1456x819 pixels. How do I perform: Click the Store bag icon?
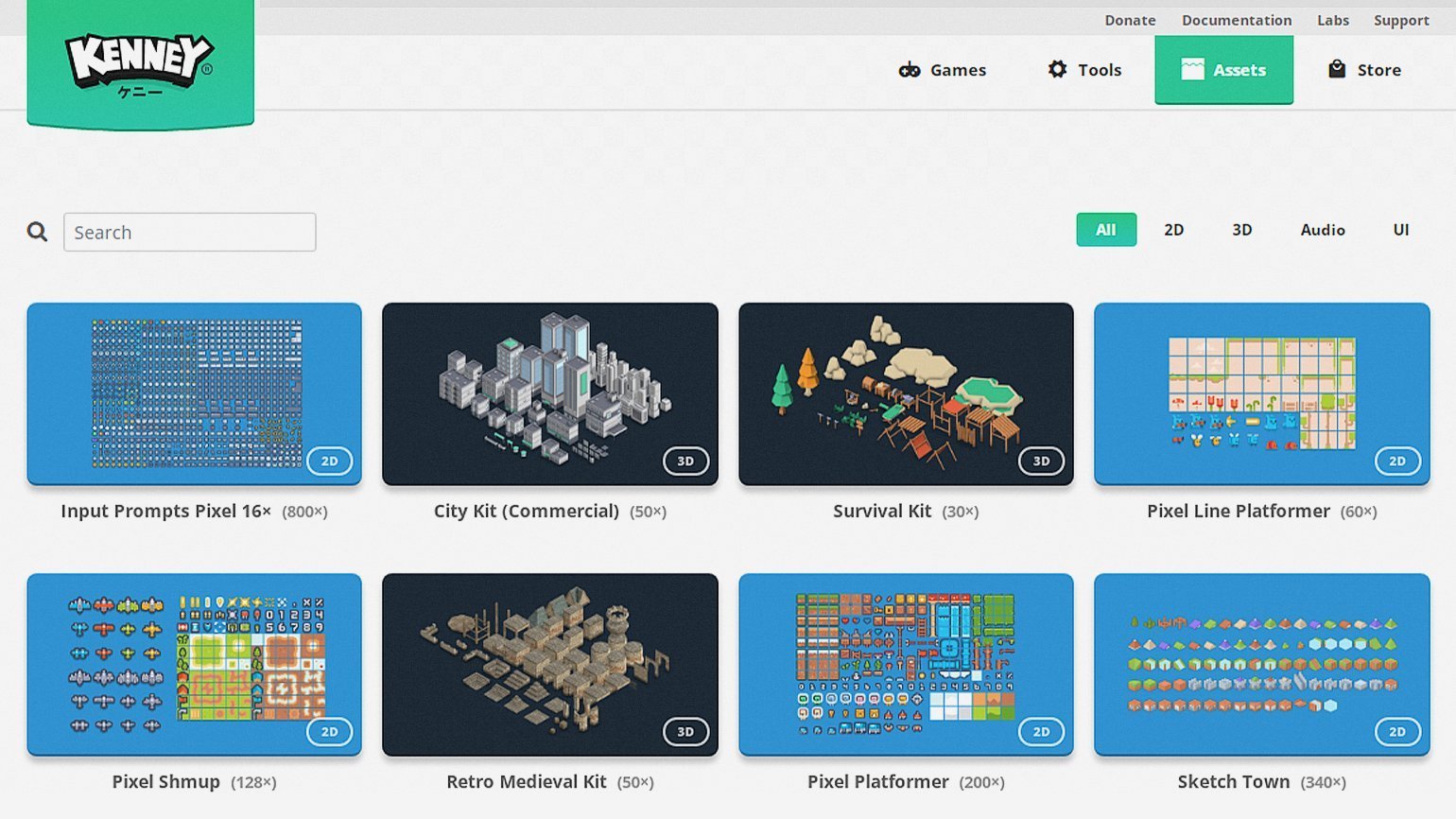pos(1337,69)
